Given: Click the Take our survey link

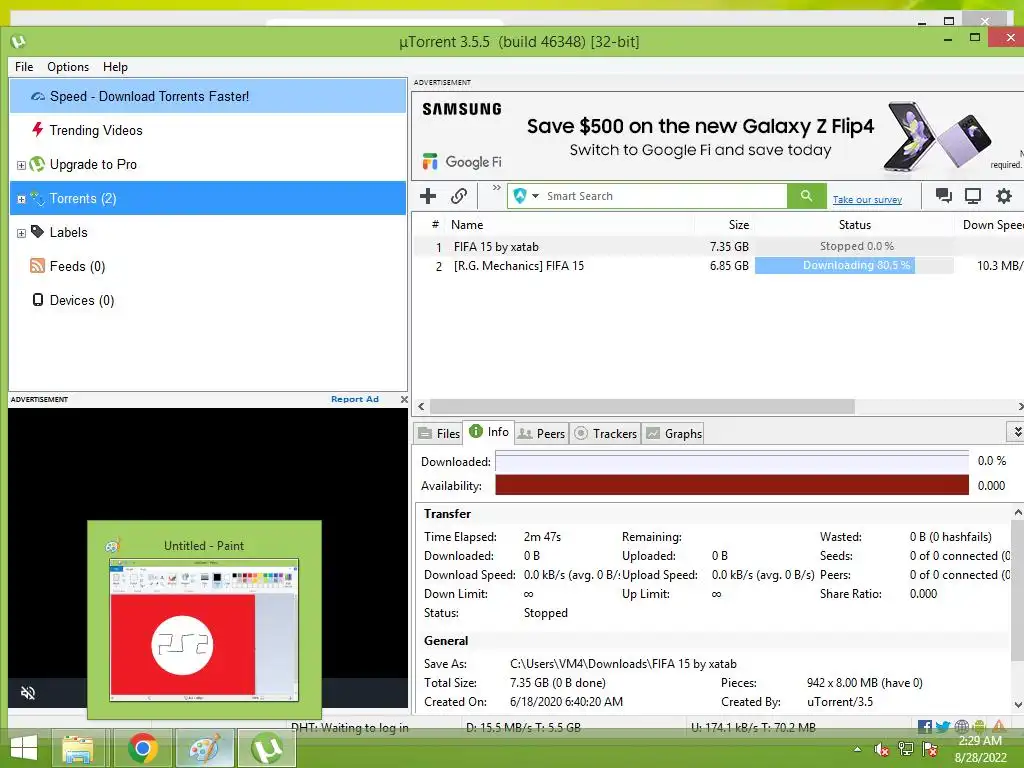Looking at the screenshot, I should tap(867, 200).
